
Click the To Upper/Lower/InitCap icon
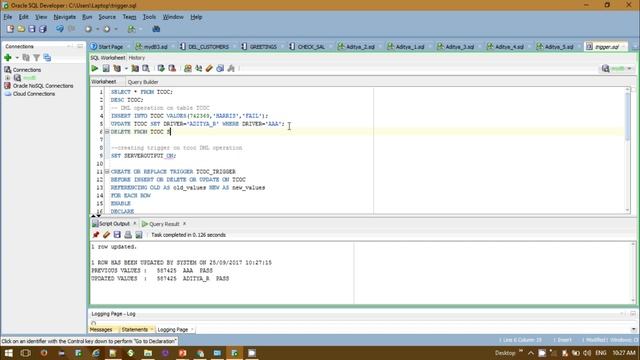point(198,69)
